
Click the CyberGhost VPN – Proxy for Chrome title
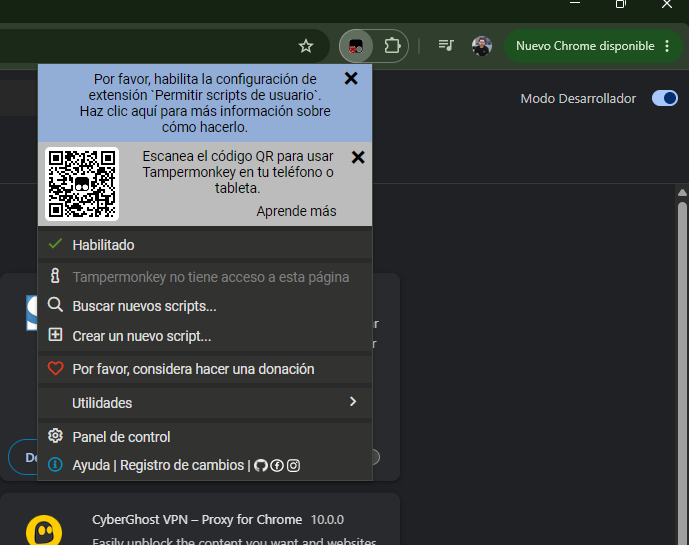point(197,520)
